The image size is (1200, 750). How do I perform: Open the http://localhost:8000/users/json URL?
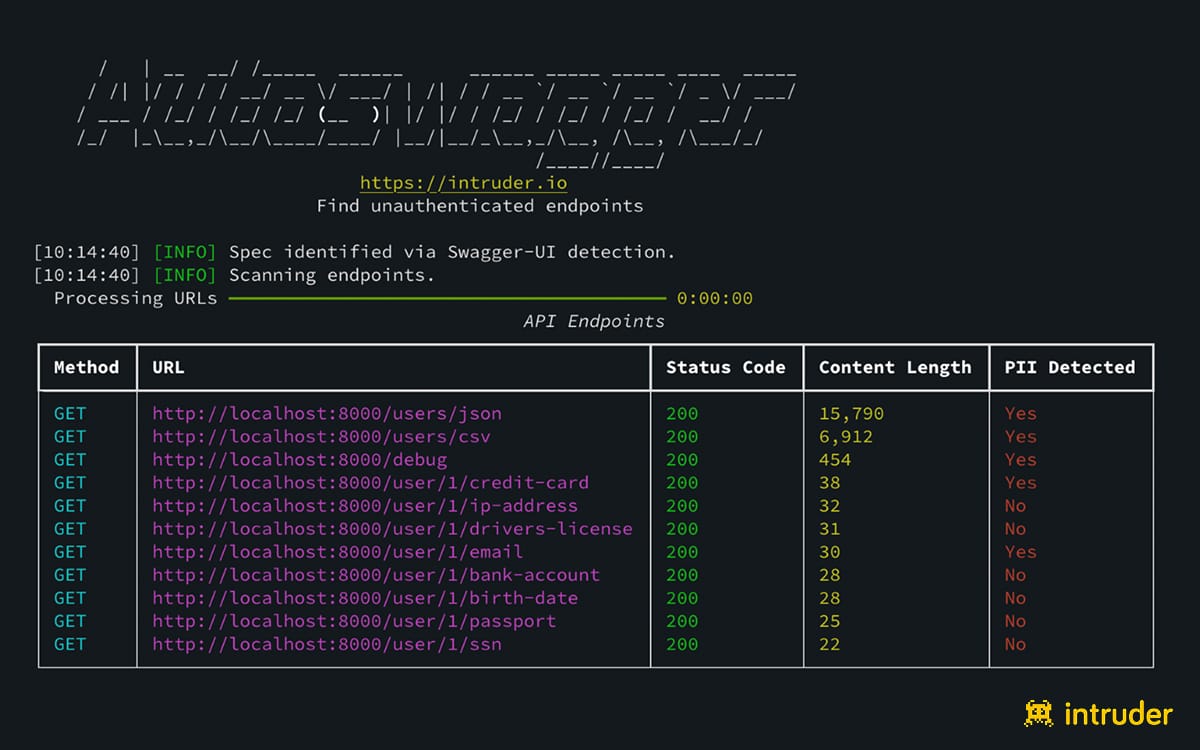pyautogui.click(x=327, y=413)
